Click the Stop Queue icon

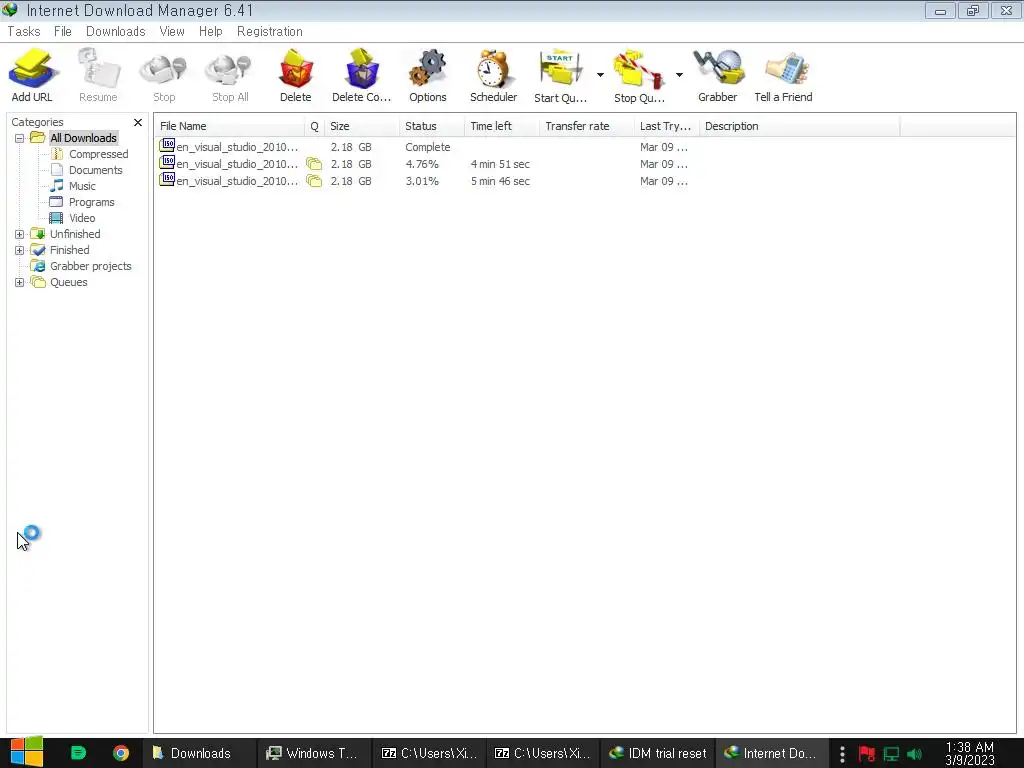pyautogui.click(x=639, y=69)
